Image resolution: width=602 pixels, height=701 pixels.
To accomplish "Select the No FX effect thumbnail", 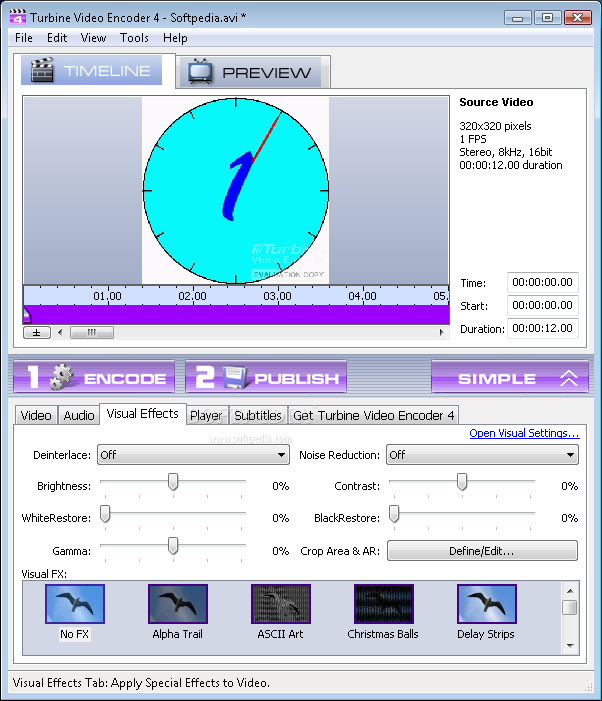I will [x=75, y=604].
